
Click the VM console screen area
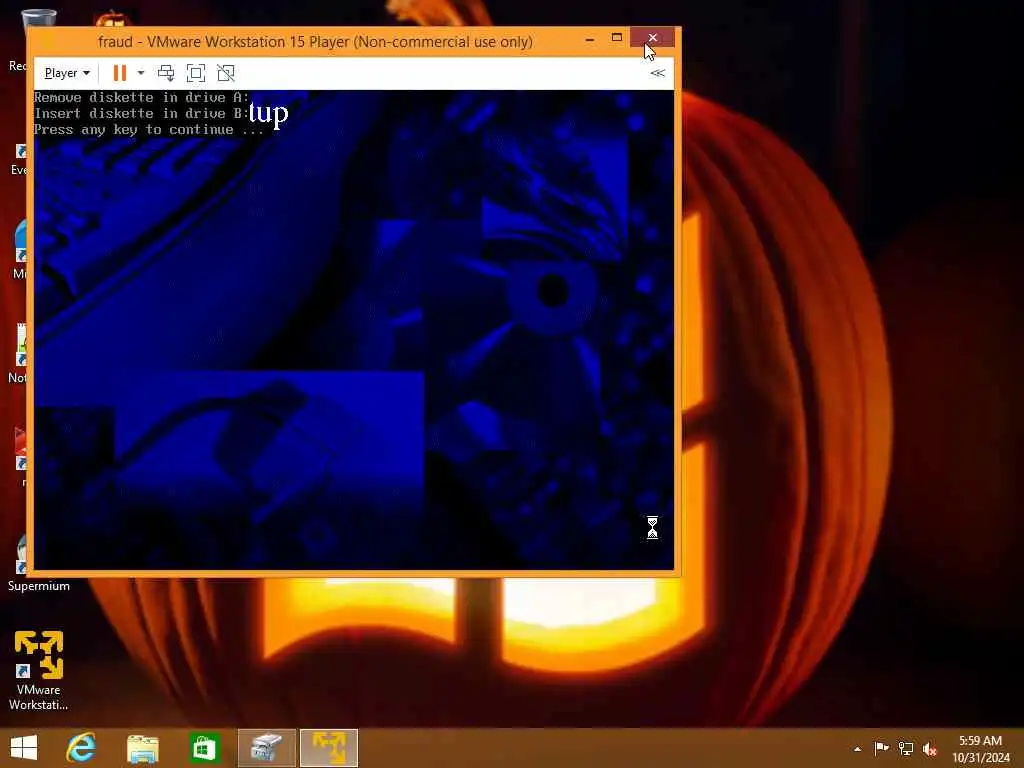353,330
